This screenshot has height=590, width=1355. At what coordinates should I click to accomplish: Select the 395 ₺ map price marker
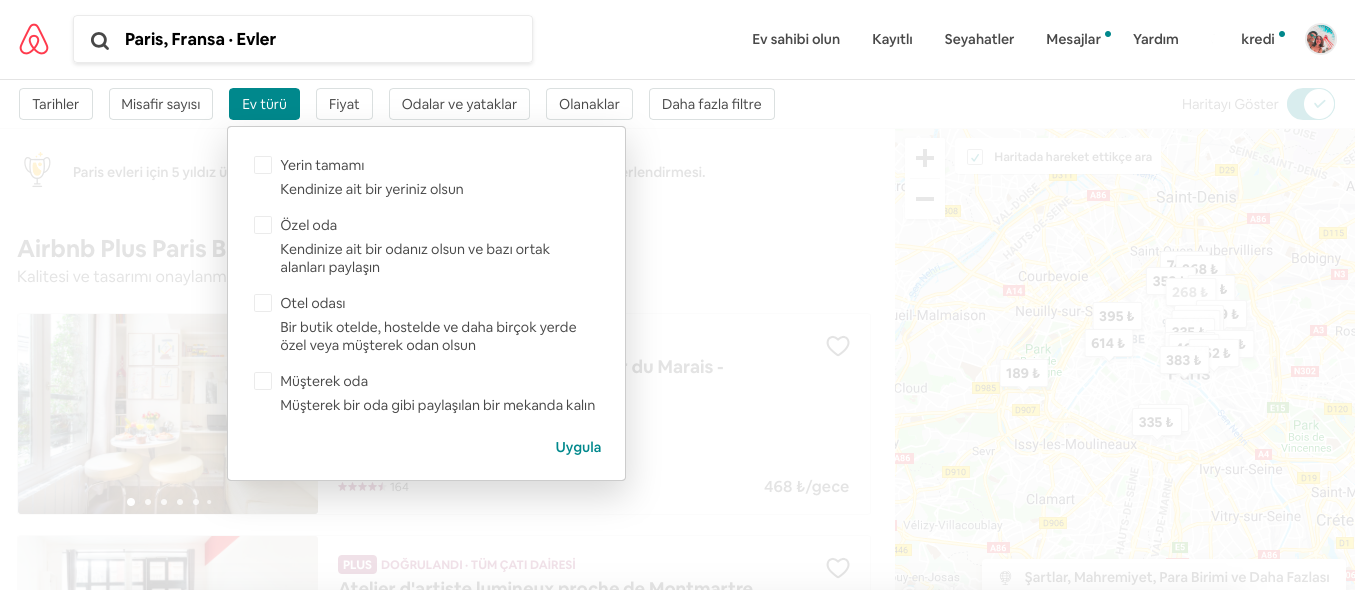pyautogui.click(x=1116, y=316)
